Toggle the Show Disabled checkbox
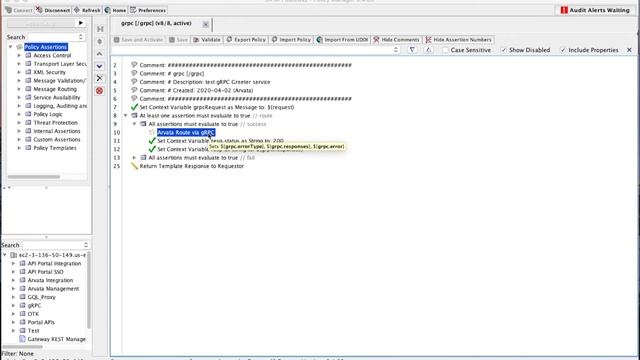Screen dimensions: 640x360 tap(504, 50)
